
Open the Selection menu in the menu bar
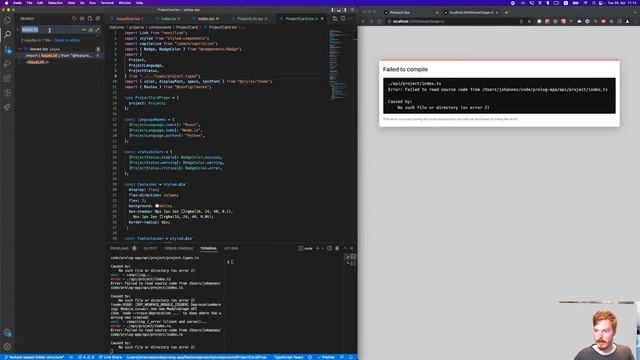(x=55, y=3)
